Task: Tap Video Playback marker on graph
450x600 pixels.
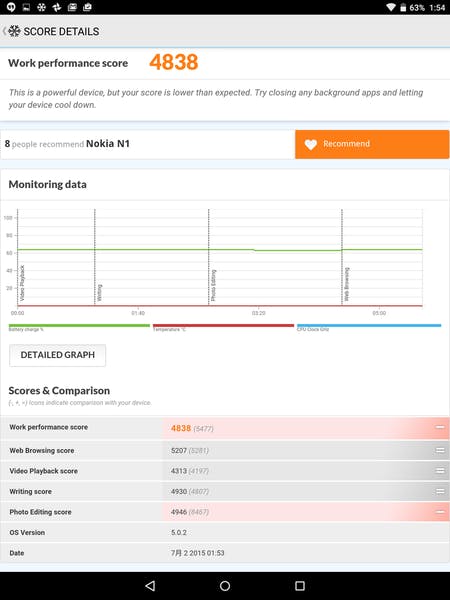Action: pos(22,283)
